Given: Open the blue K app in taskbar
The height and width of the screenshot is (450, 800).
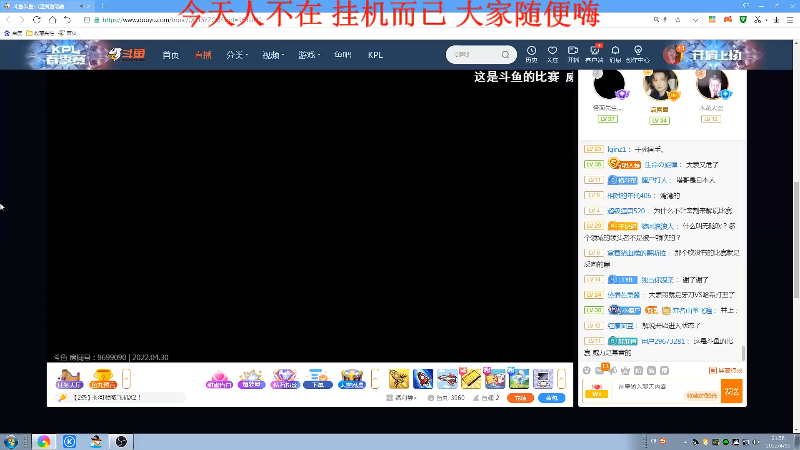Looking at the screenshot, I should [x=69, y=441].
